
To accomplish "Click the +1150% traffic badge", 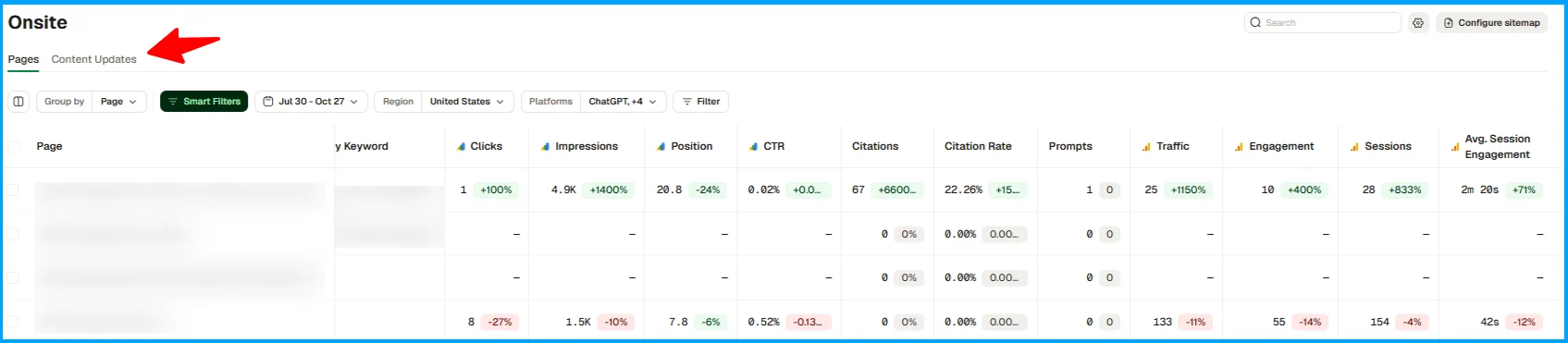I will [x=1188, y=190].
